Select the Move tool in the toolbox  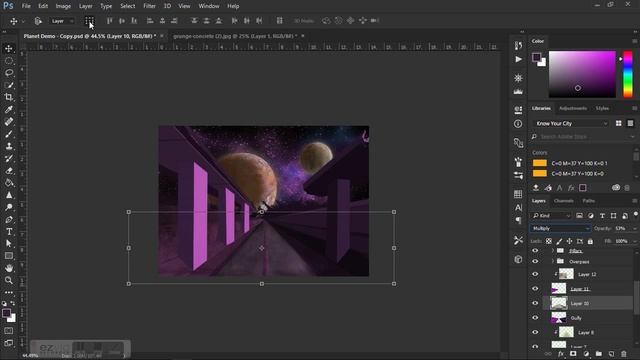(9, 49)
